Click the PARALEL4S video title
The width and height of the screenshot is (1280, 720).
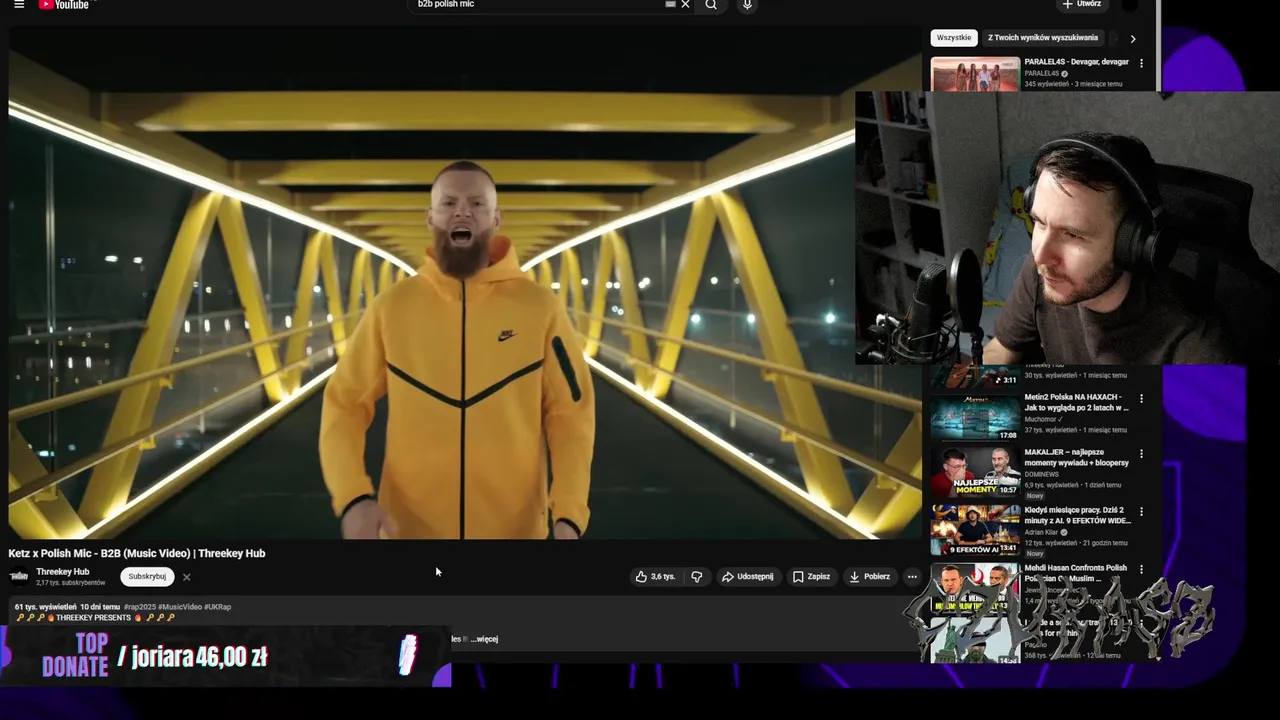click(x=1076, y=62)
